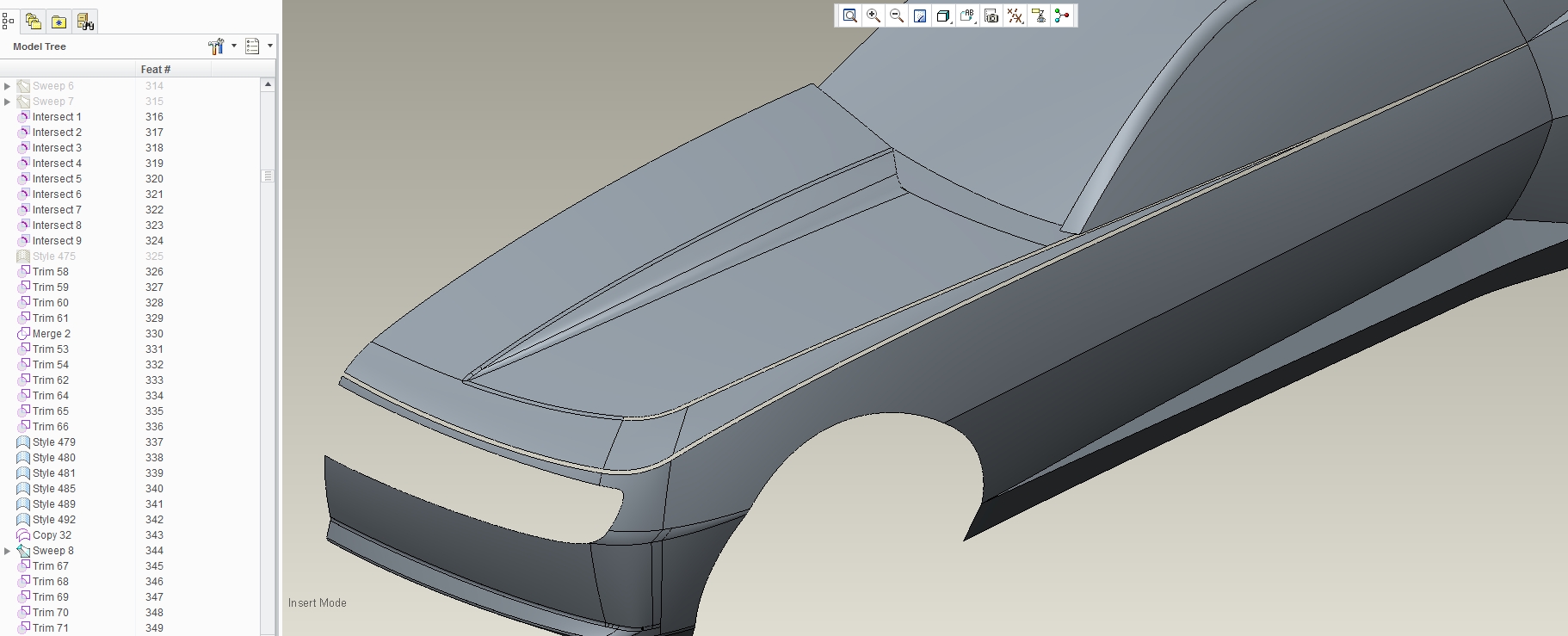Select Trim 68 in model tree
1568x636 pixels.
pyautogui.click(x=51, y=582)
